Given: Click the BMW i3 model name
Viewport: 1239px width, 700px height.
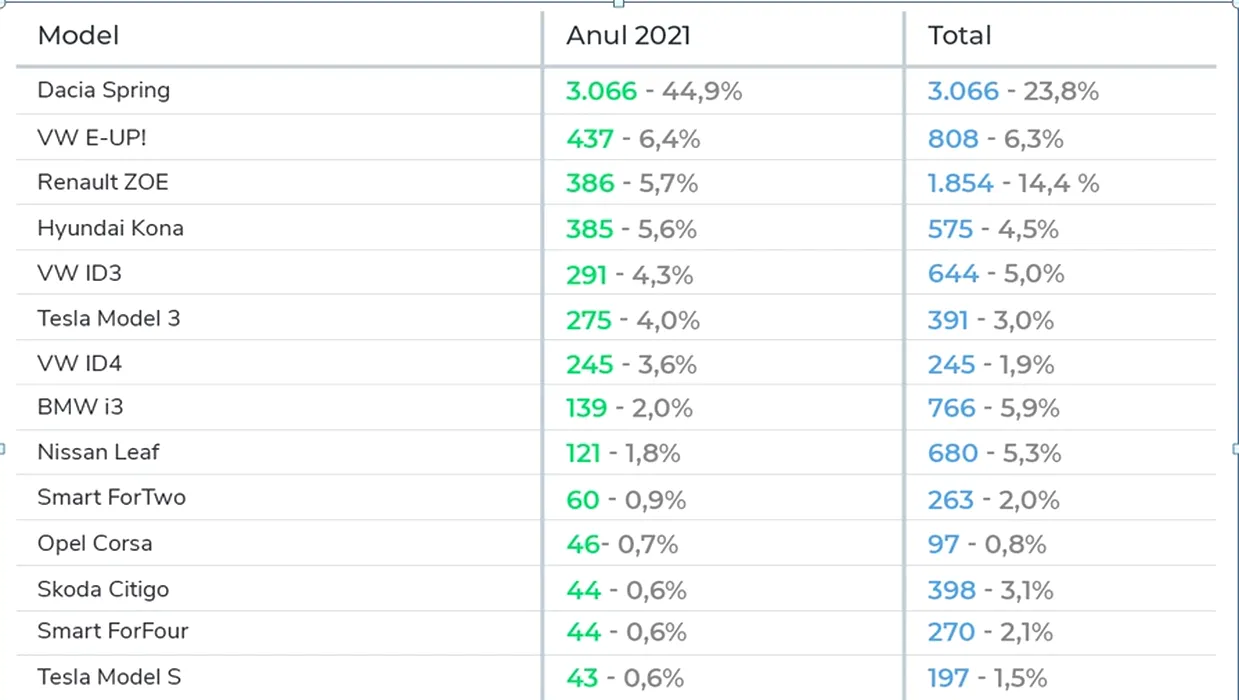Looking at the screenshot, I should tap(80, 407).
